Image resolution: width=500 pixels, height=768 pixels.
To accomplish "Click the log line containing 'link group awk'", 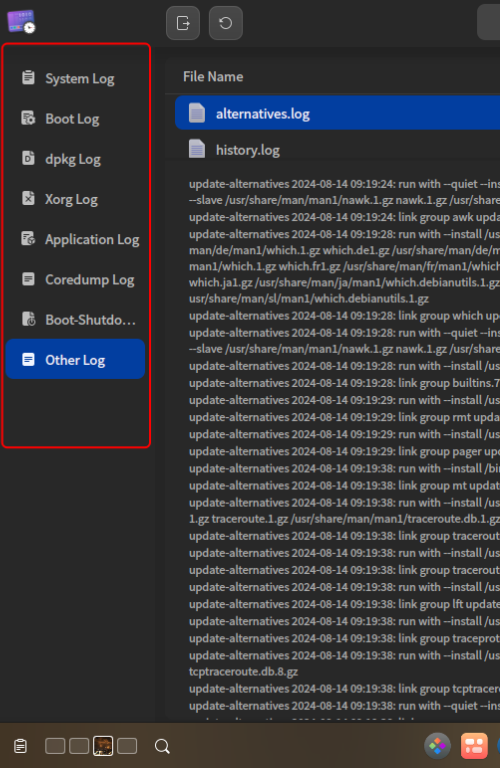I will pos(344,217).
